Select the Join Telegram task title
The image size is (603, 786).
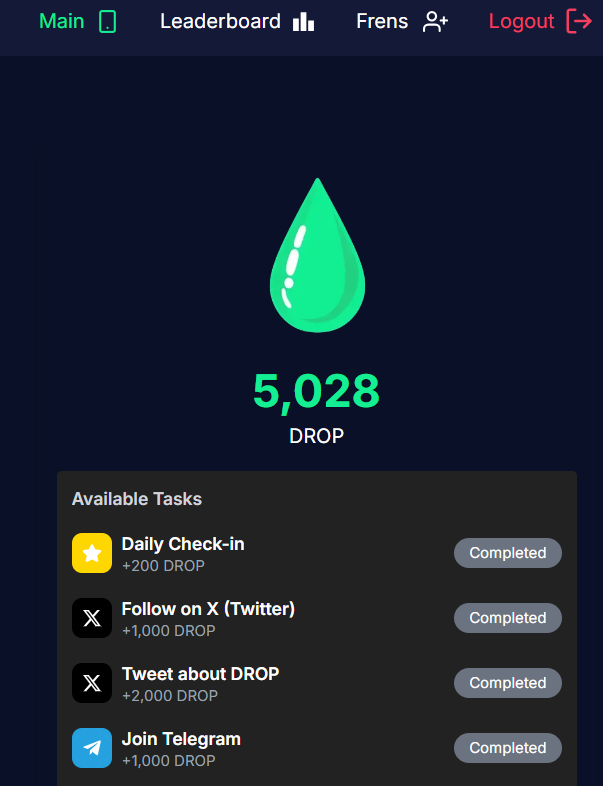[181, 739]
